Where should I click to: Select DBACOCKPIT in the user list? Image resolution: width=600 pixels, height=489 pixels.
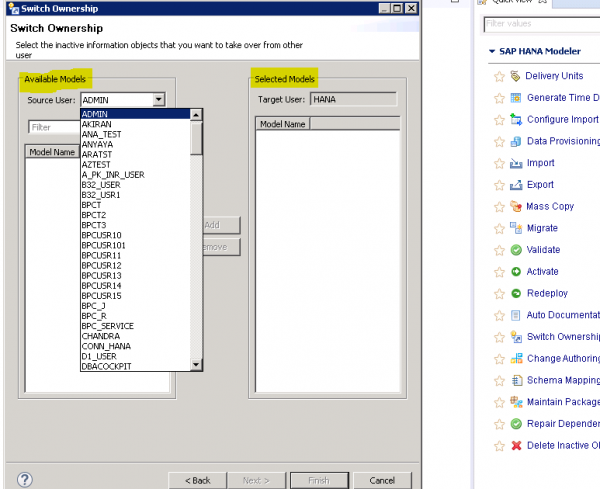coord(135,366)
